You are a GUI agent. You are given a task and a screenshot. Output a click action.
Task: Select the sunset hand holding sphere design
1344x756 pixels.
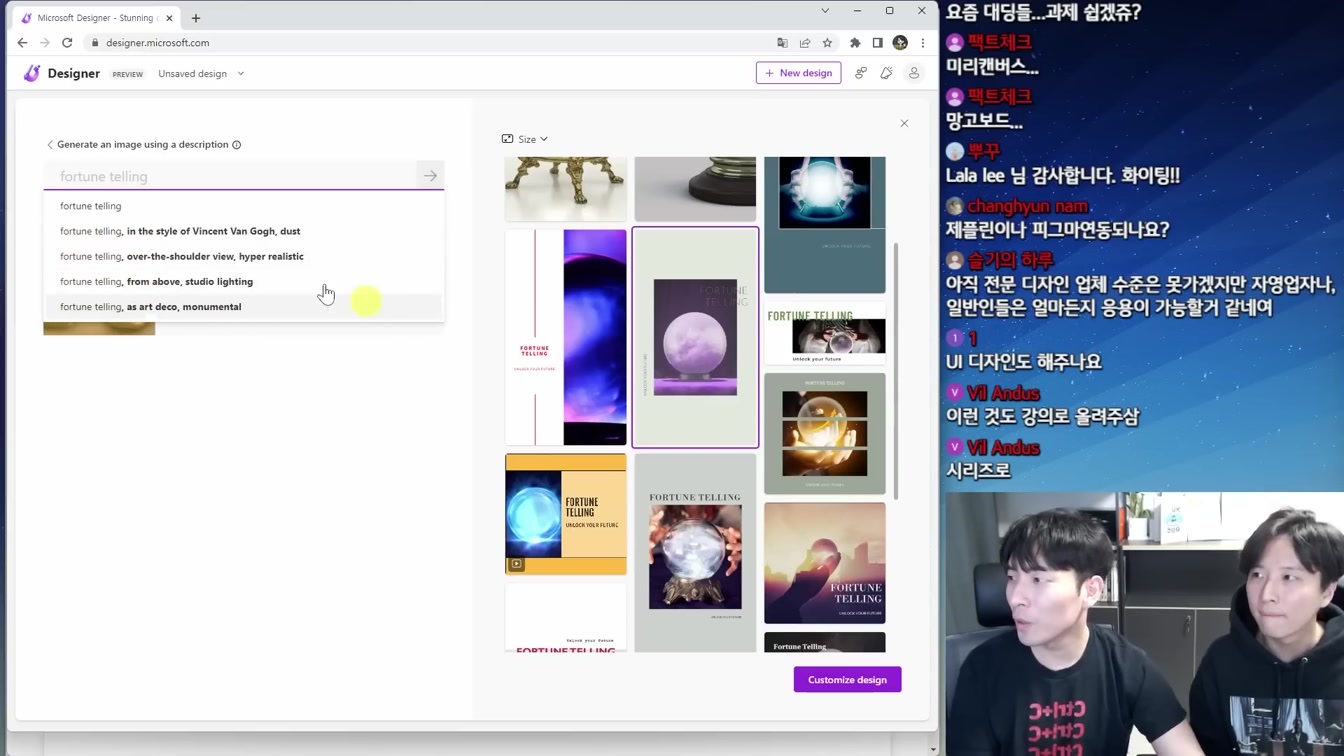pyautogui.click(x=825, y=564)
